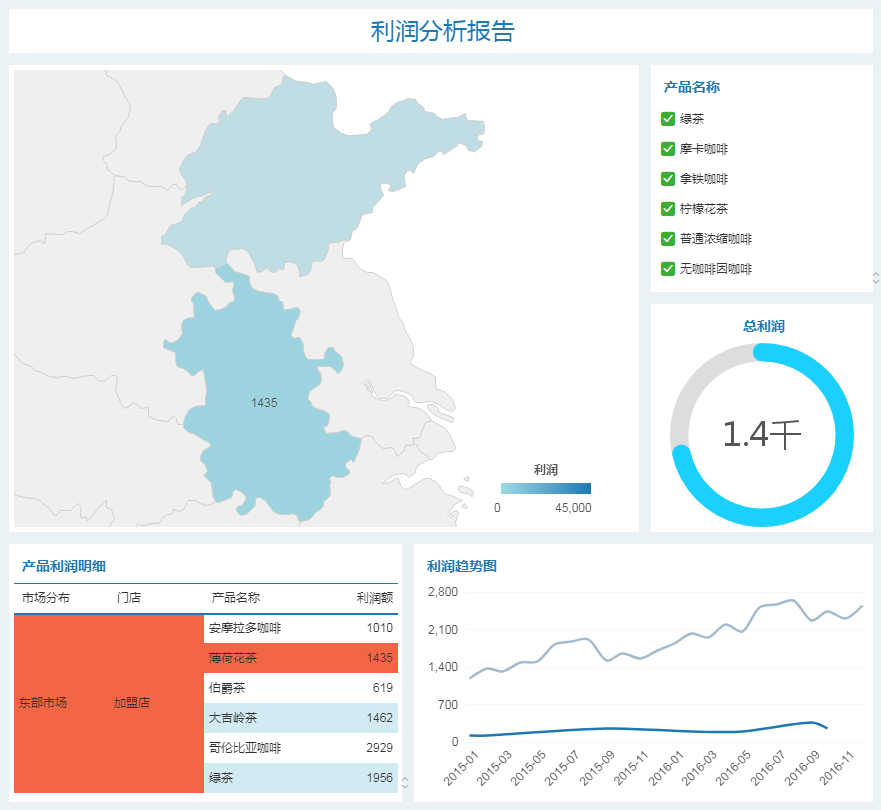This screenshot has height=810, width=881.
Task: Click the 产品利润明细 panel title
Action: click(63, 566)
